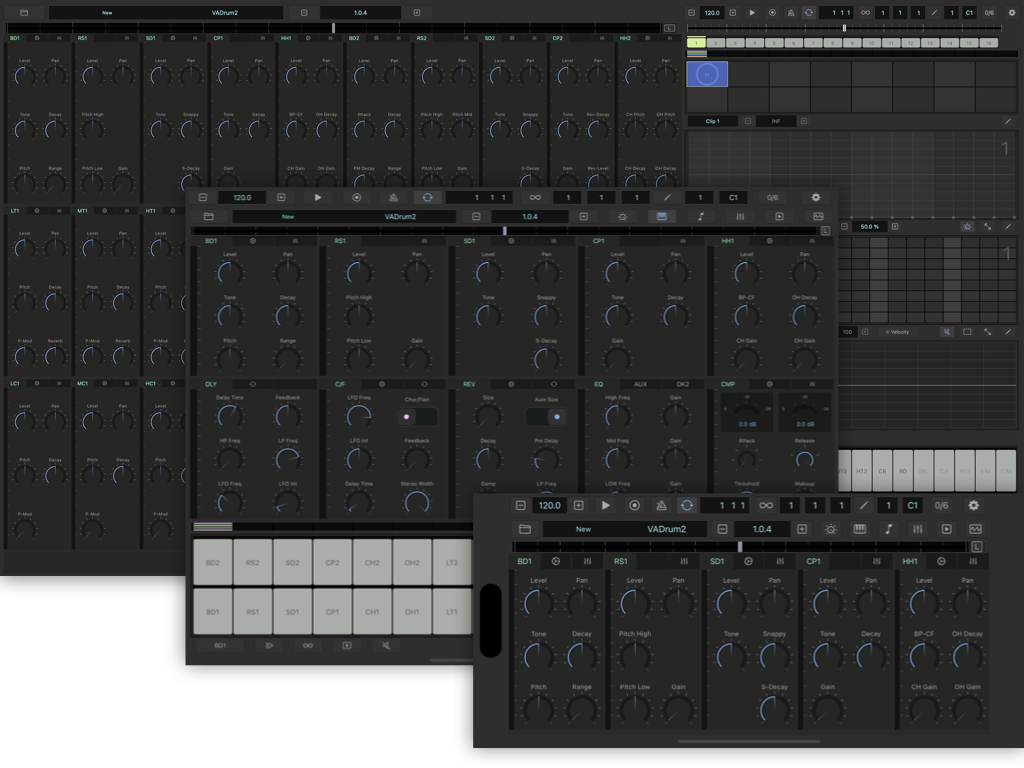The width and height of the screenshot is (1024, 768).
Task: Open the Clip 1 selector
Action: pos(713,121)
